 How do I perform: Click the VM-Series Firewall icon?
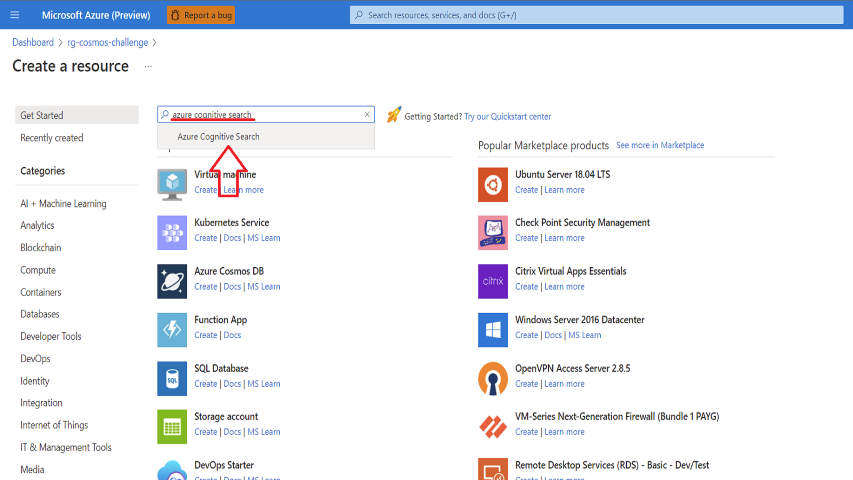[493, 427]
